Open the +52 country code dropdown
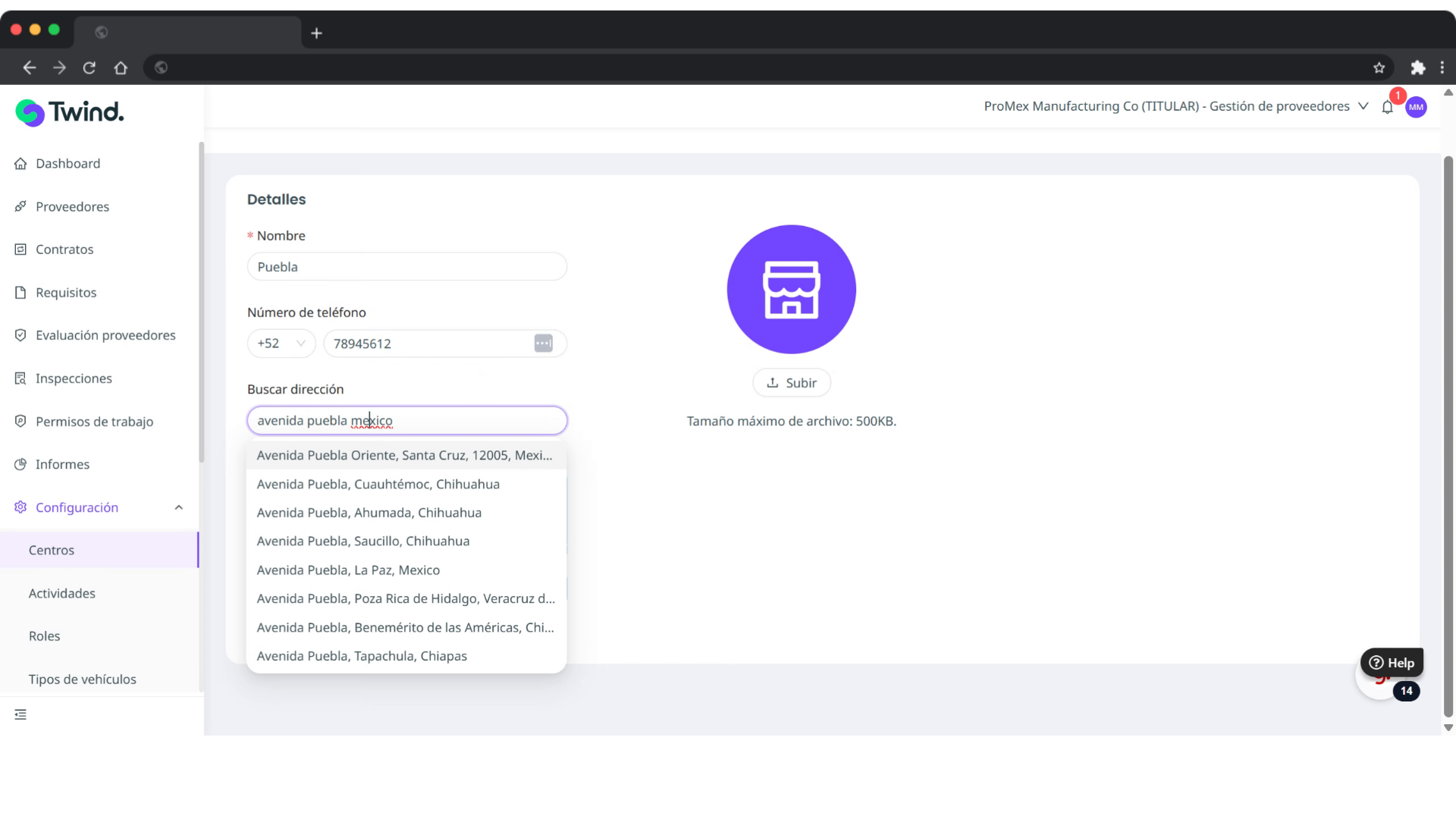 pyautogui.click(x=281, y=344)
